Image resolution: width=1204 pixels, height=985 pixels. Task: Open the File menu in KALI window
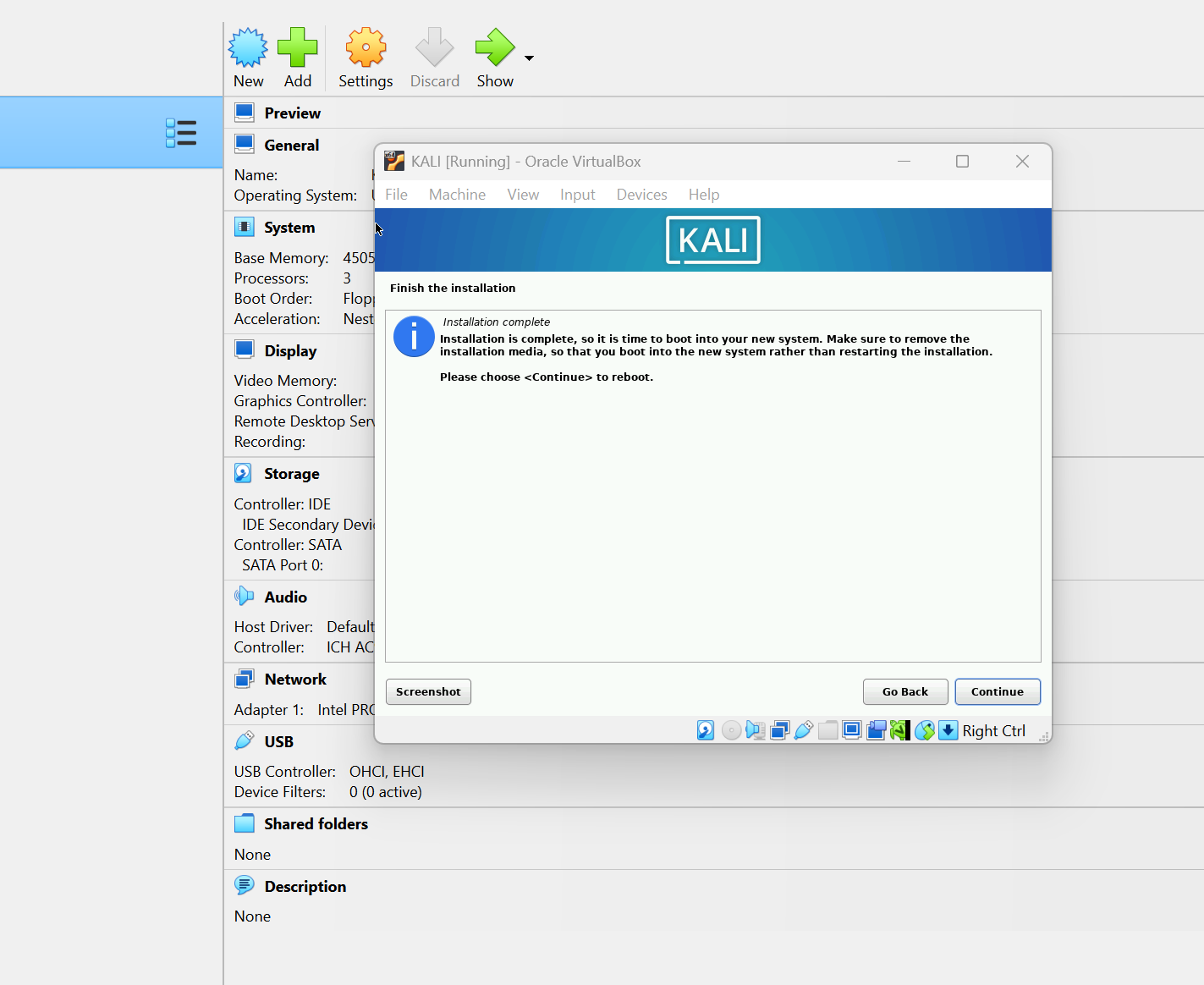[396, 195]
